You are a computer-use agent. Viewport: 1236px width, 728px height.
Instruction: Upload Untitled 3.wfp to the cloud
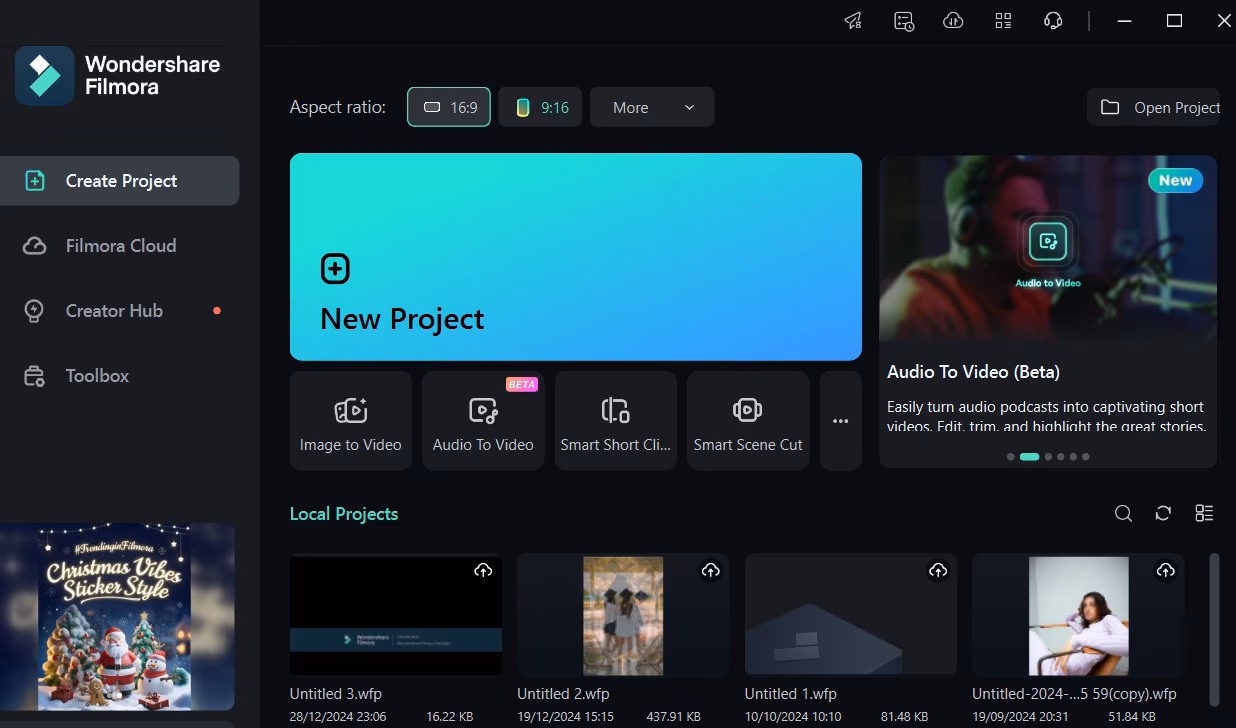coord(483,570)
